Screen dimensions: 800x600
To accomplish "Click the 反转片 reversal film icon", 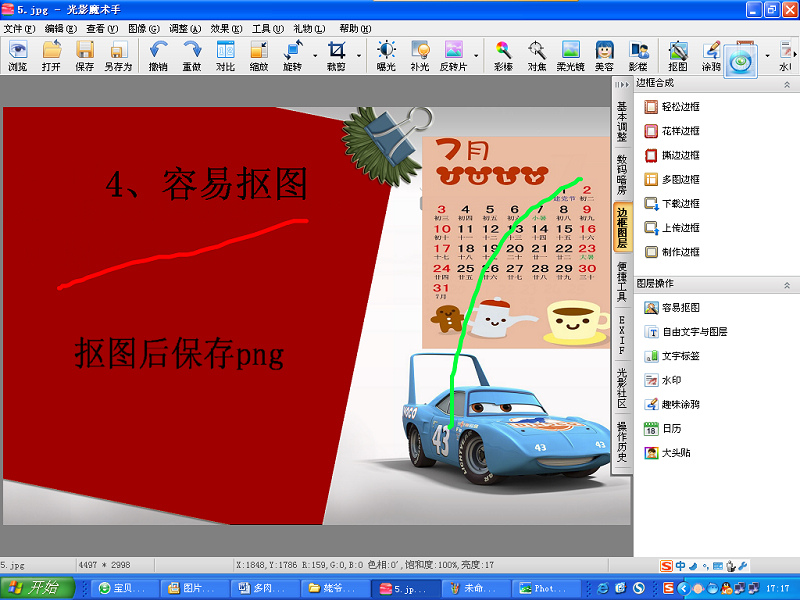I will tap(453, 55).
